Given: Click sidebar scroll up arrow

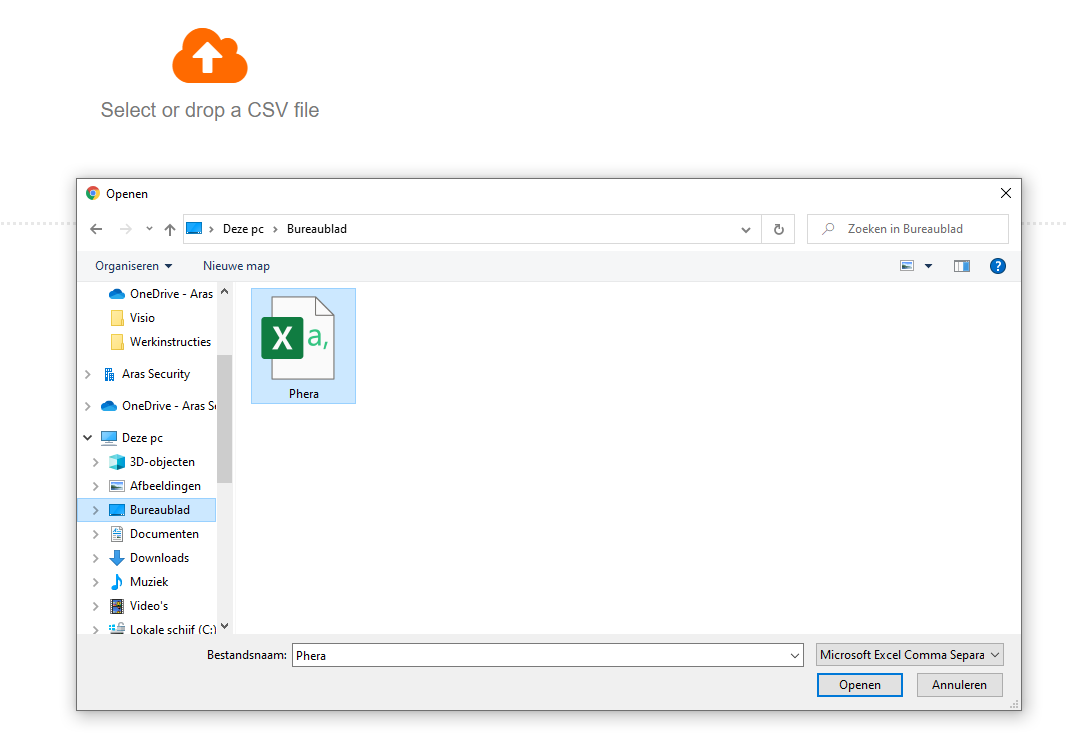Looking at the screenshot, I should click(x=224, y=291).
